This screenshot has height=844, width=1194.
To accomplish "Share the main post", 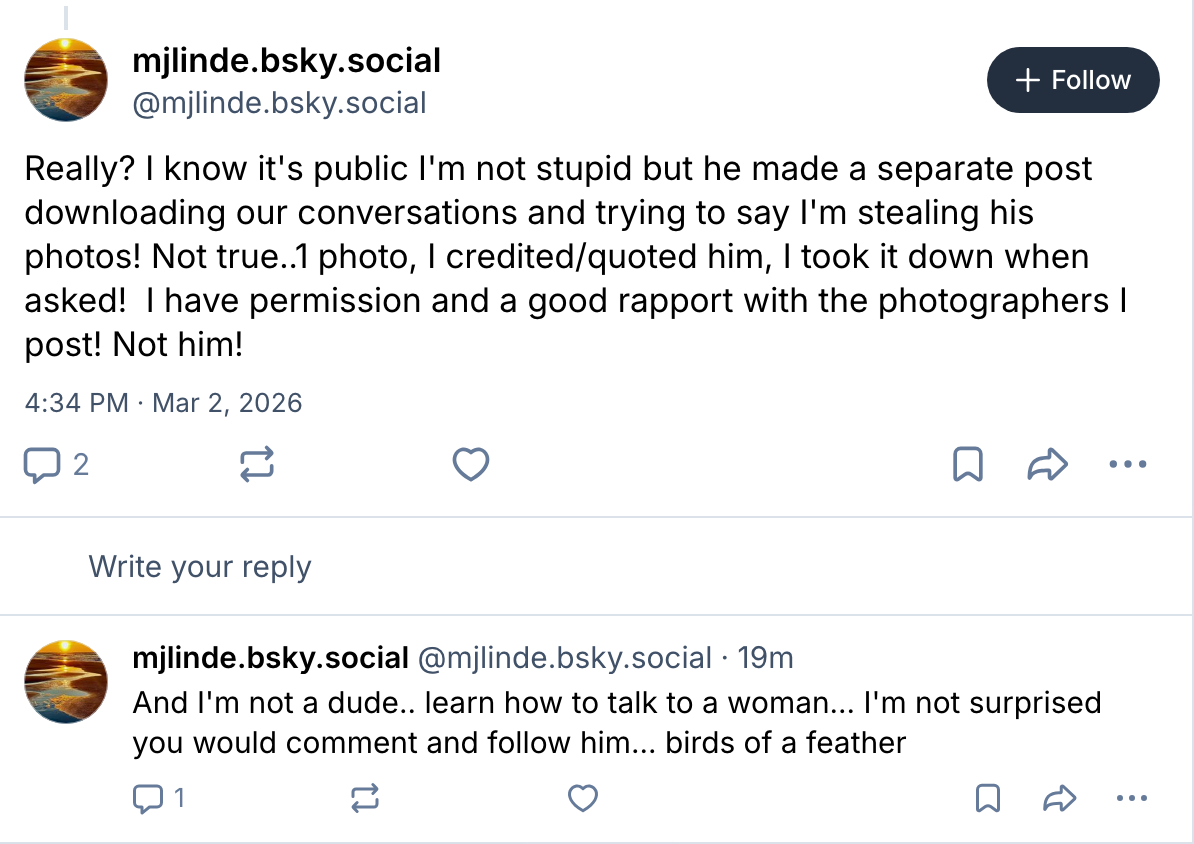I will click(x=1048, y=465).
